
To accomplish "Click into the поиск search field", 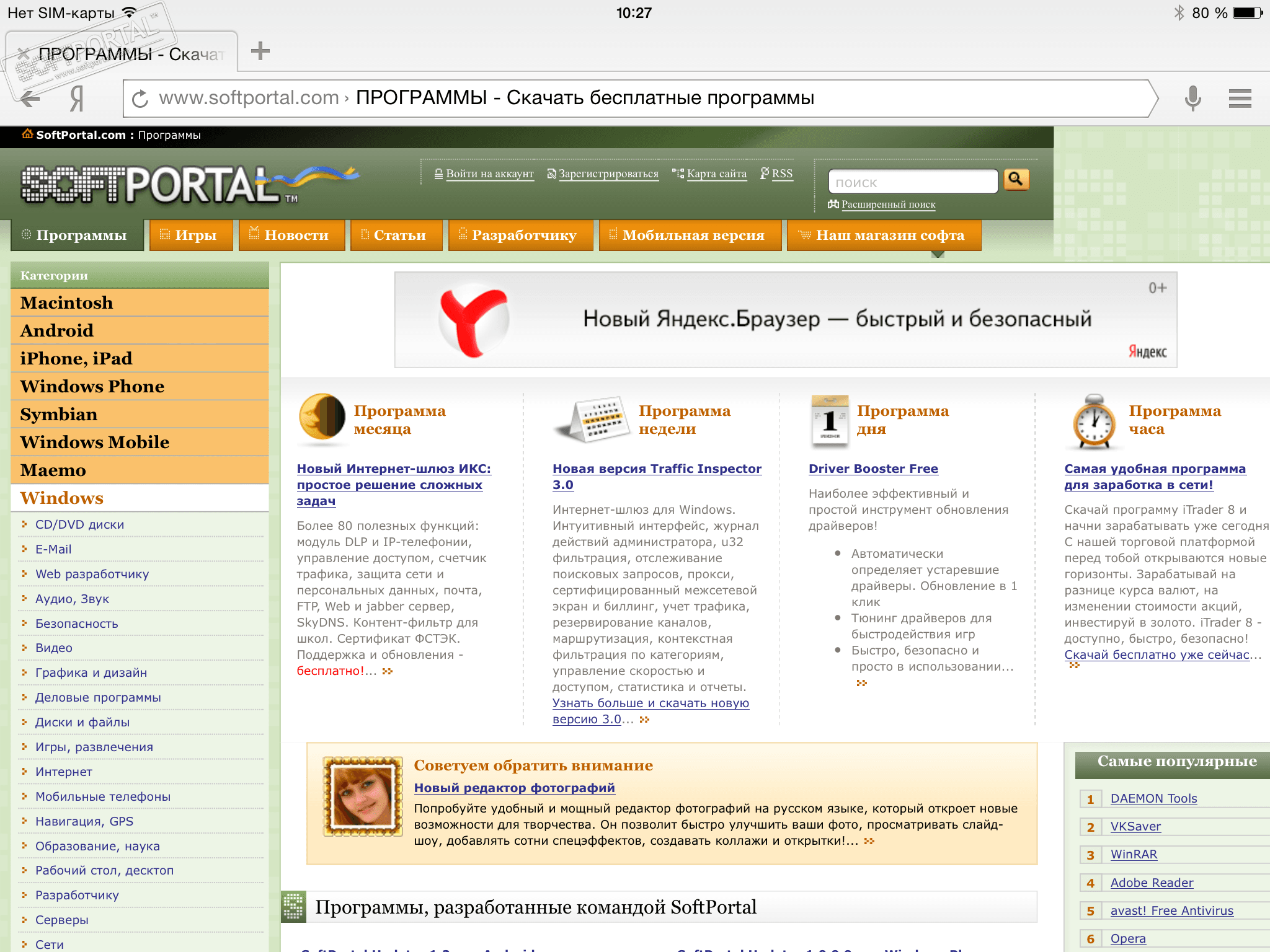I will coord(912,182).
